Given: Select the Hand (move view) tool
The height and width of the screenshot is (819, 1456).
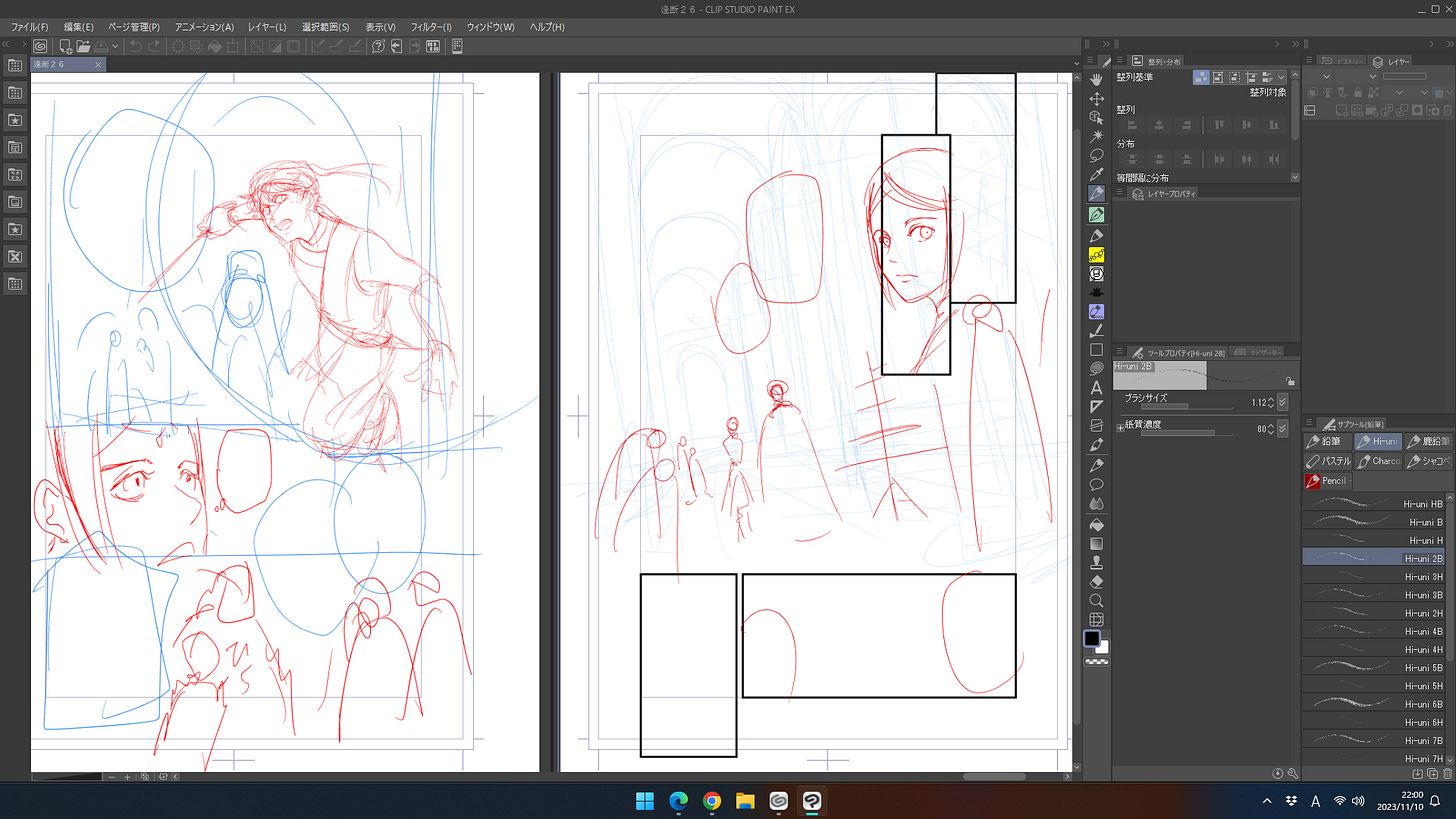Looking at the screenshot, I should tap(1096, 79).
